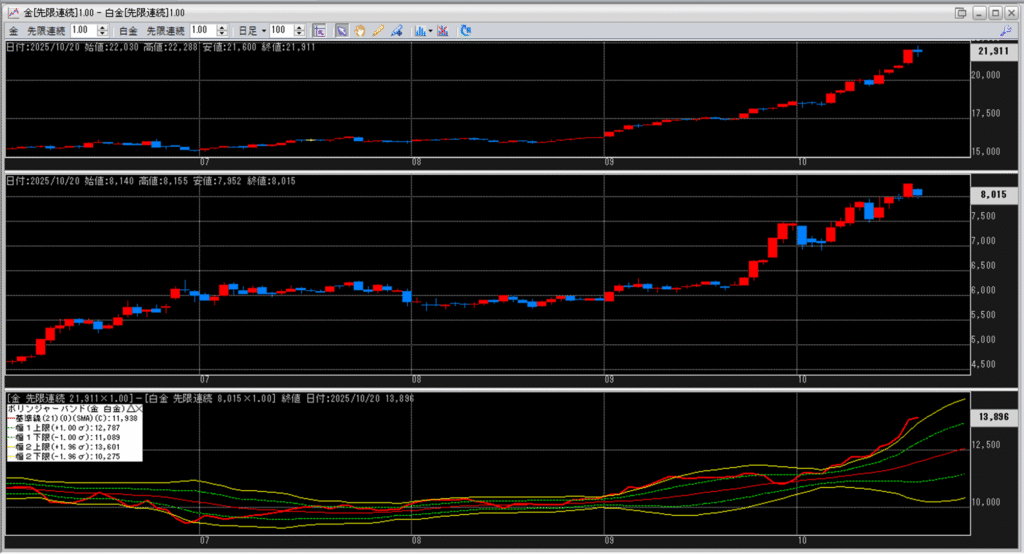This screenshot has height=554, width=1024.
Task: Click the 08 month label under platinum chart
Action: click(416, 380)
